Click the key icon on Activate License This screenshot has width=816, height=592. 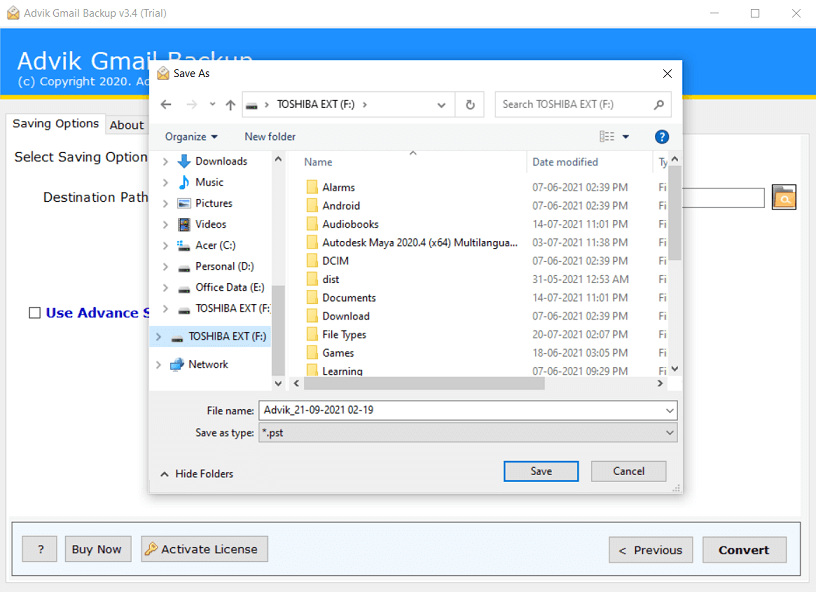[152, 549]
